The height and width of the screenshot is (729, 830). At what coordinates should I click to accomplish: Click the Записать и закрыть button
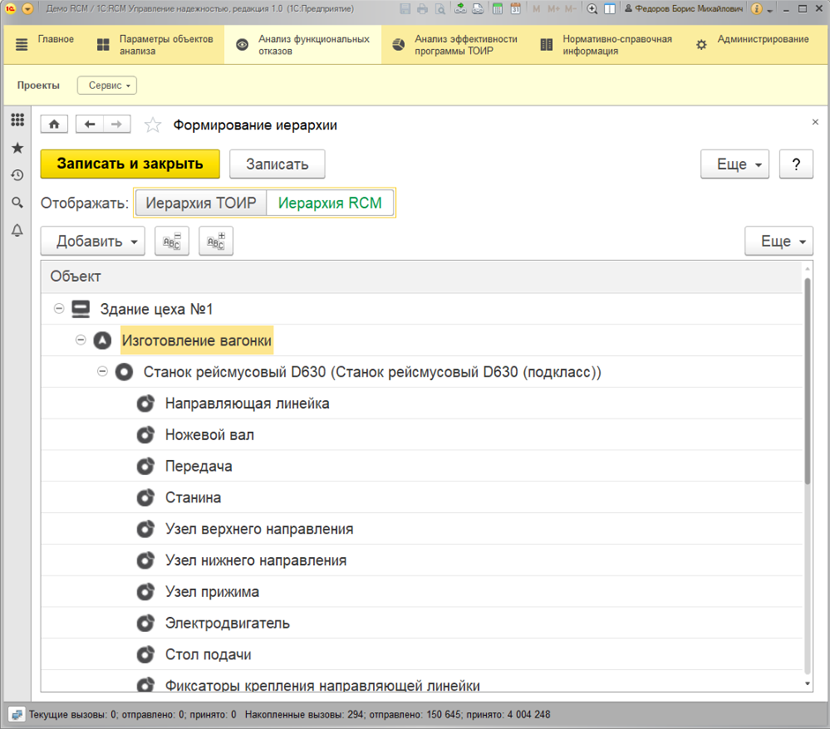click(x=130, y=164)
